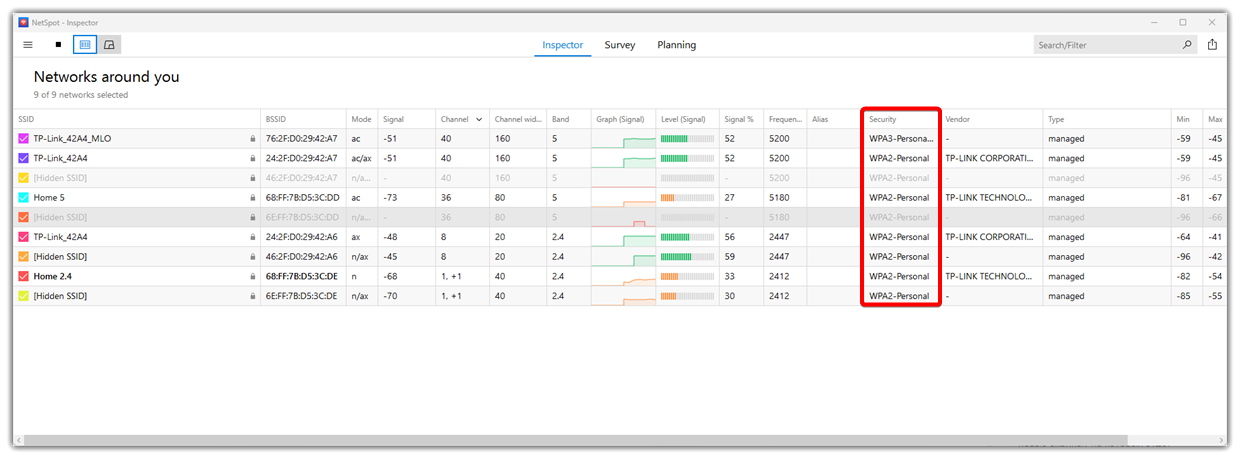
Task: Toggle the Home 5 network checkbox
Action: [24, 198]
